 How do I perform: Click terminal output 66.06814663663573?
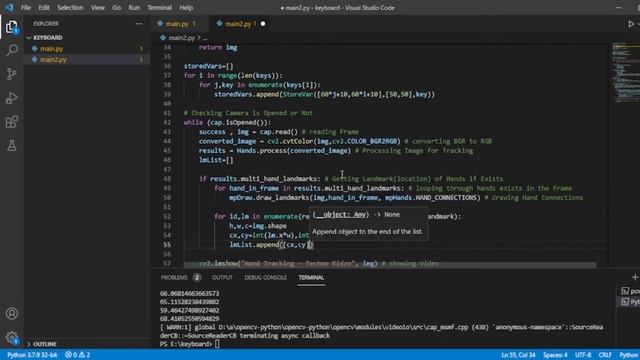189,293
